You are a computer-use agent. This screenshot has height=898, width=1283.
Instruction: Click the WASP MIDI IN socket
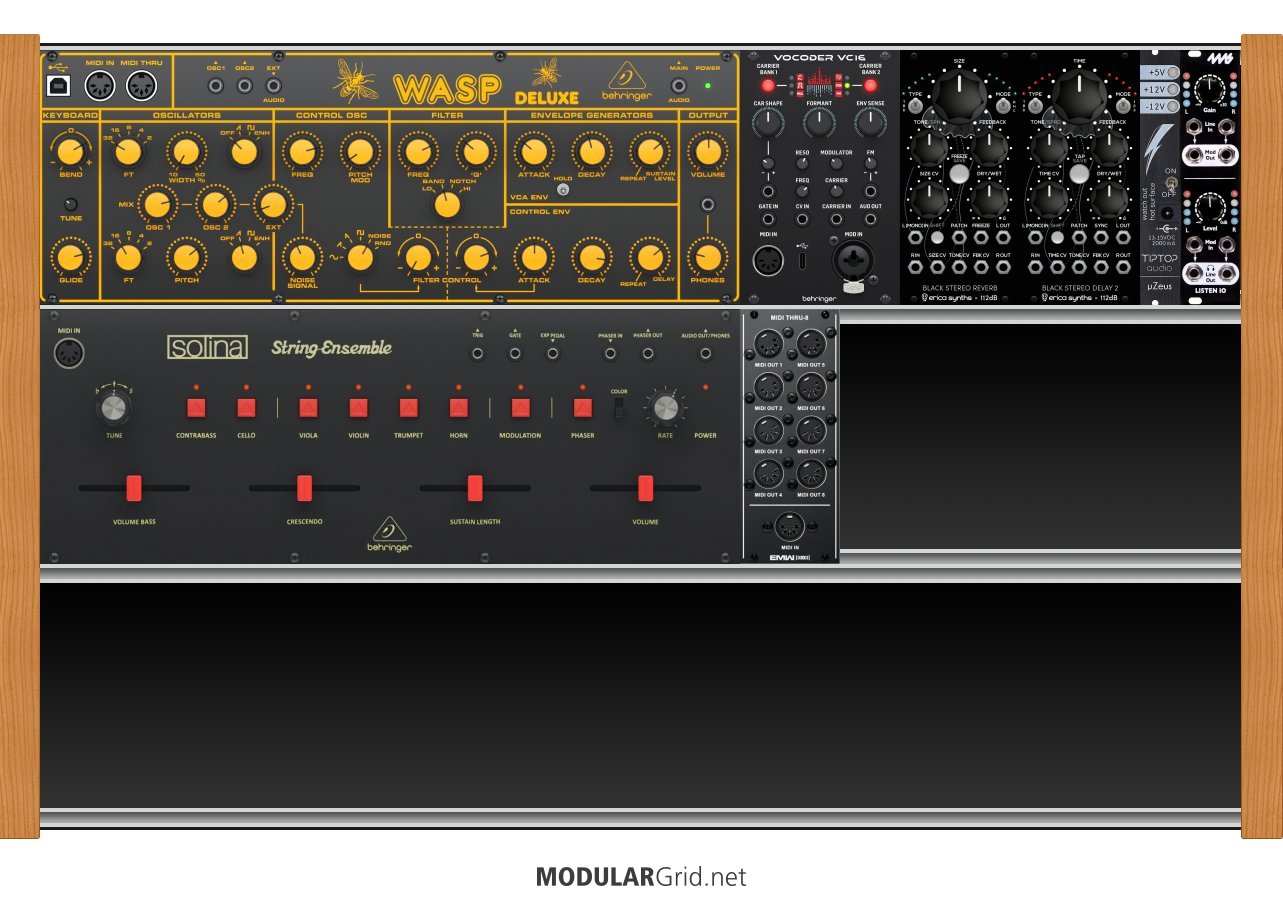[100, 87]
